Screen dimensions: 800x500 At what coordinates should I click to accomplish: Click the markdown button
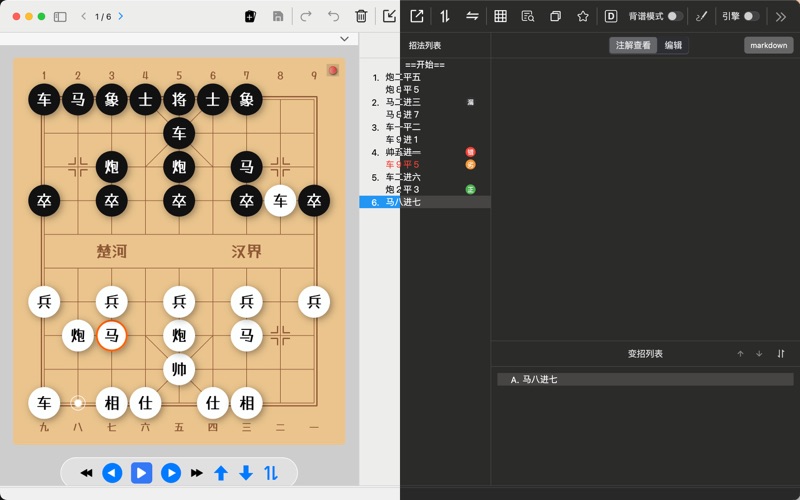pos(768,45)
